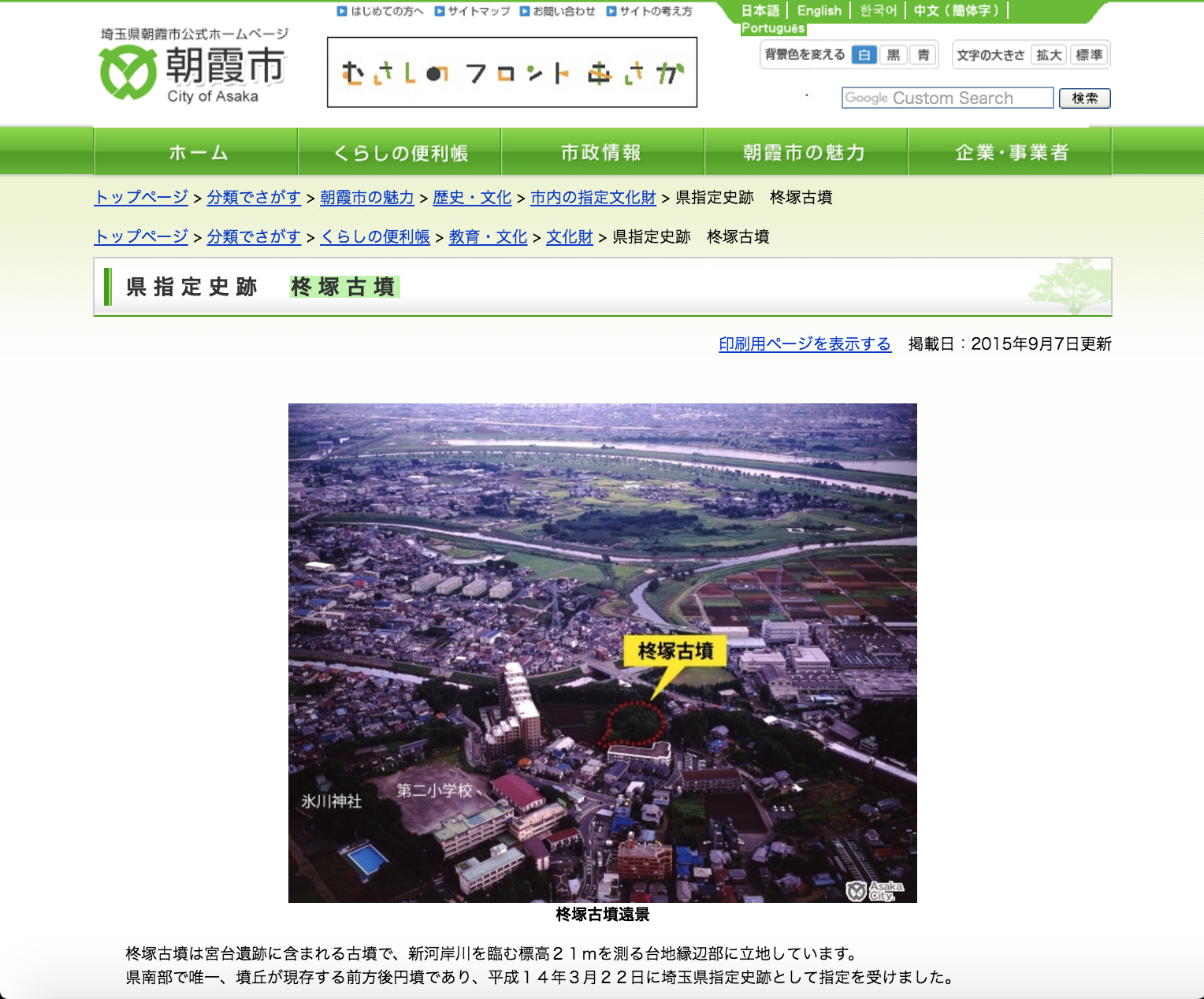
Task: Enlarge text size with 拡大 button
Action: pyautogui.click(x=1049, y=54)
